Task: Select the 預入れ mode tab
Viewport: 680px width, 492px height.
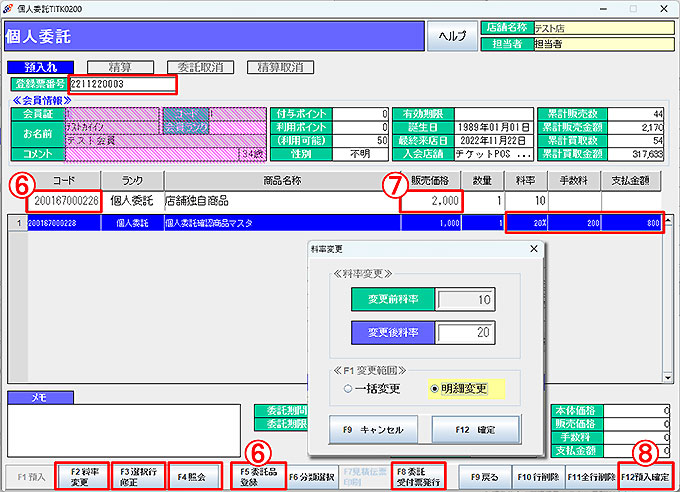Action: (40, 67)
